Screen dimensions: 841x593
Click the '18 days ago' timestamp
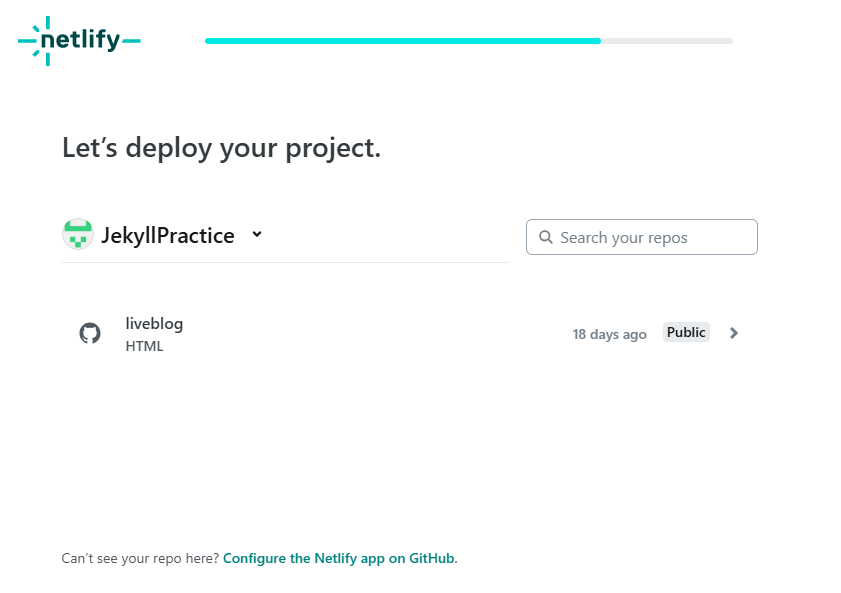pyautogui.click(x=609, y=334)
